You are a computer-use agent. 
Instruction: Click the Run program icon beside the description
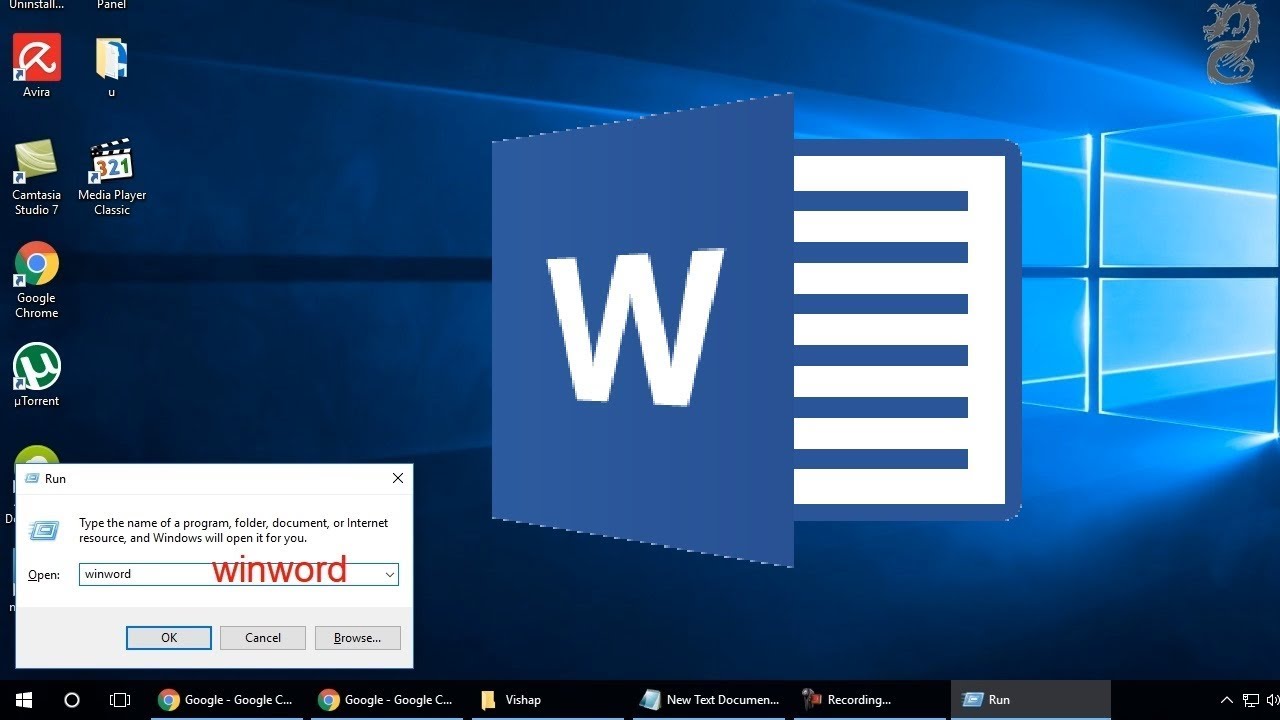point(44,531)
